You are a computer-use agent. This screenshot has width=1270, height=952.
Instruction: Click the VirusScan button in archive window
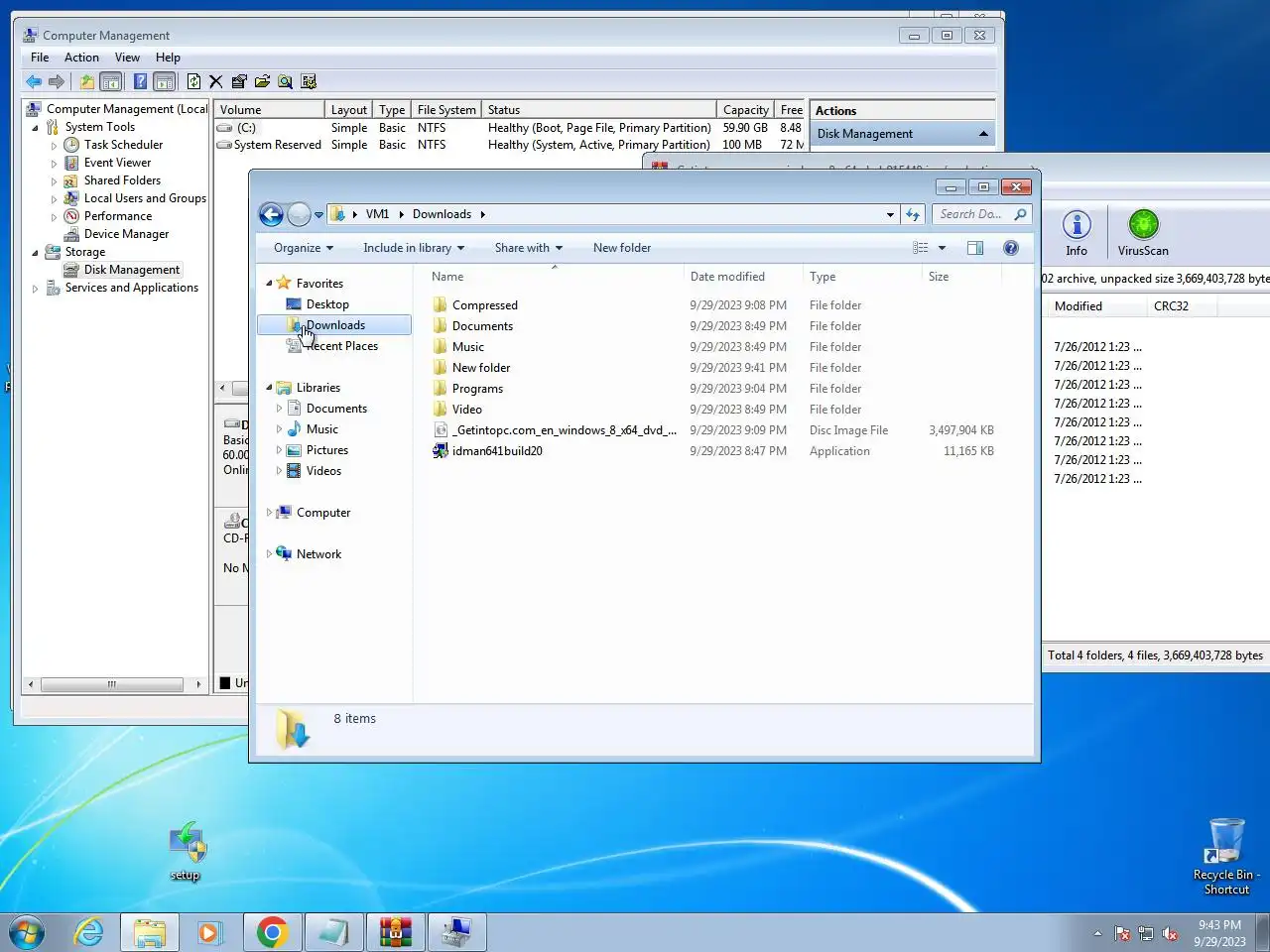1143,233
